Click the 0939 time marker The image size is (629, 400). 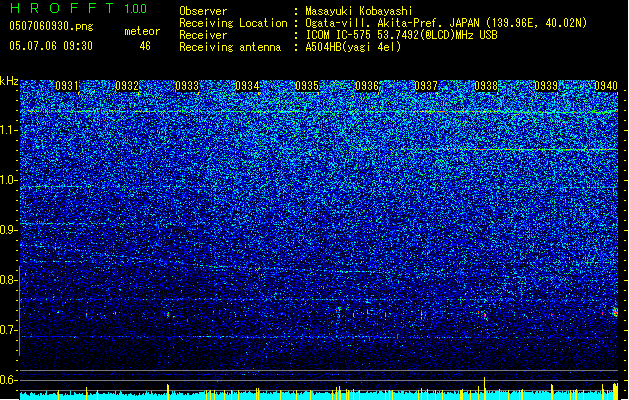[546, 86]
